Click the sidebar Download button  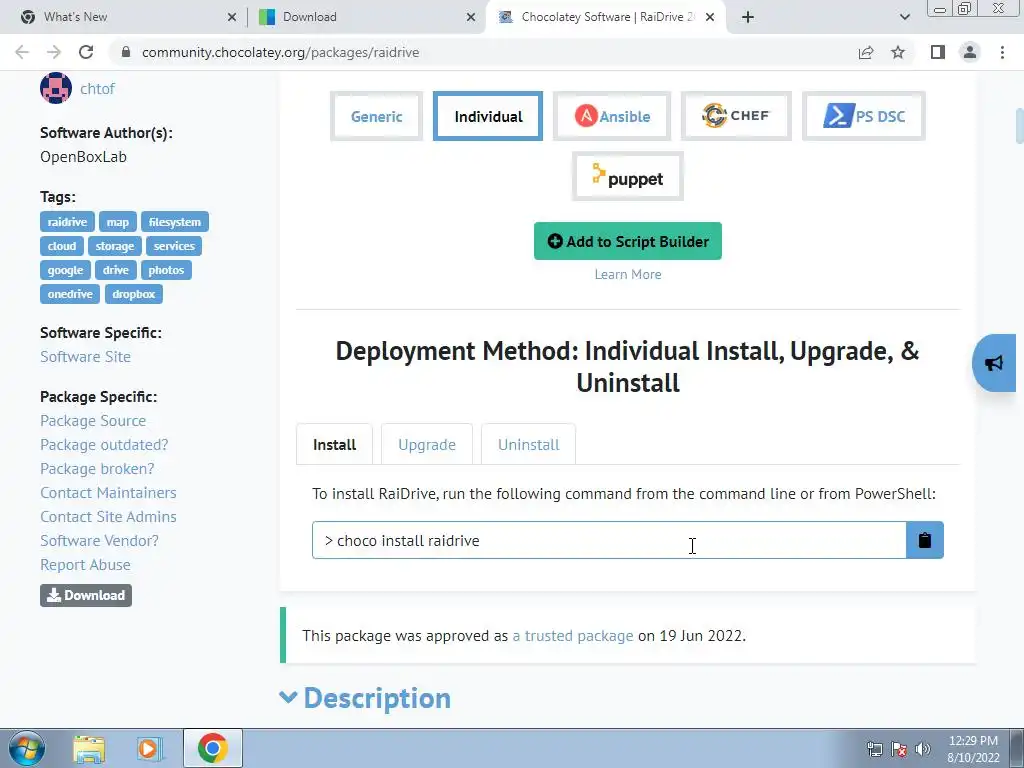tap(86, 596)
